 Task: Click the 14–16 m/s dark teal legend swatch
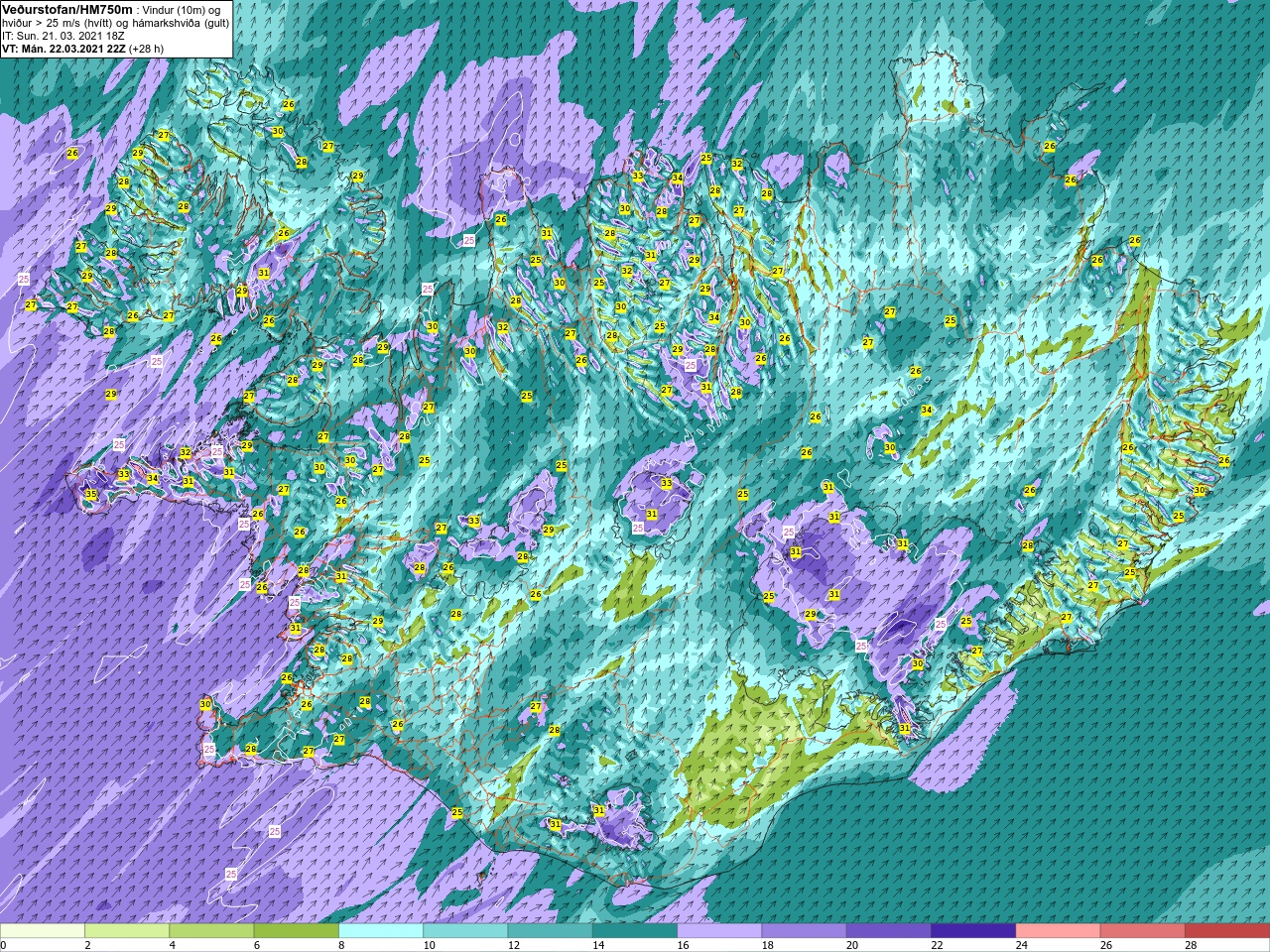tap(635, 931)
